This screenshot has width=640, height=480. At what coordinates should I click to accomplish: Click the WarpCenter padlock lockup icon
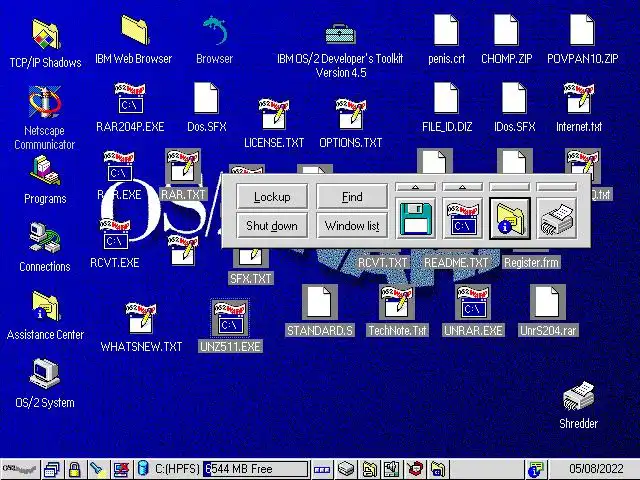[x=74, y=469]
